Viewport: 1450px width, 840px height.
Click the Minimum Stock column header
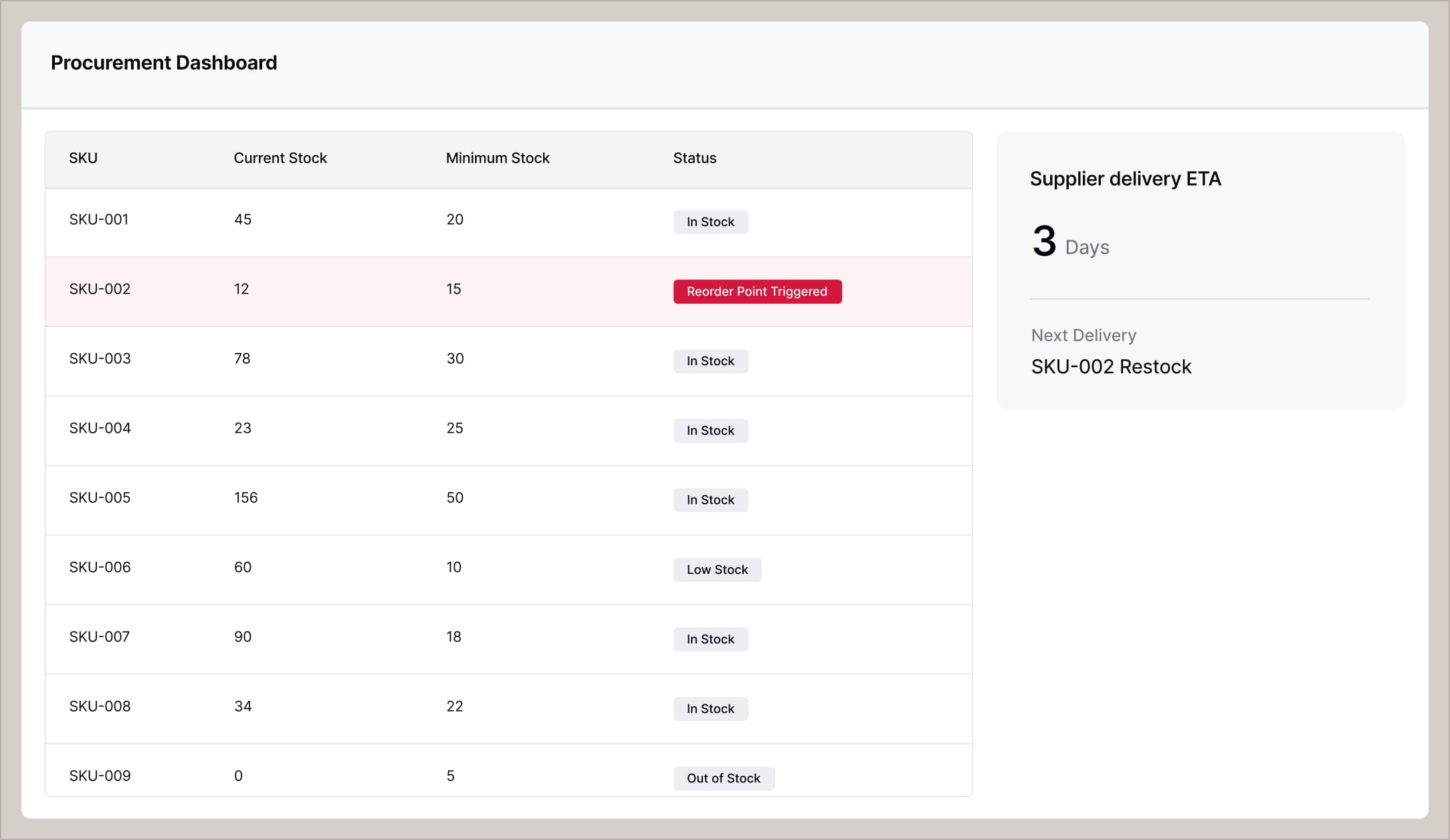tap(498, 158)
